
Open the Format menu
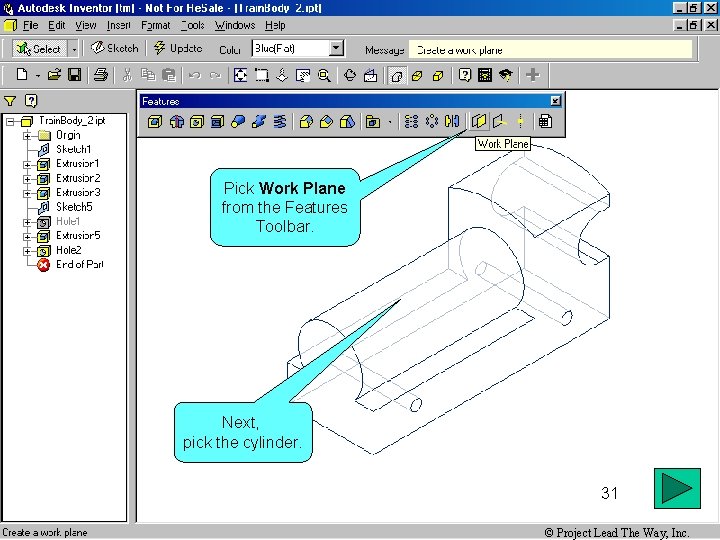pos(155,25)
